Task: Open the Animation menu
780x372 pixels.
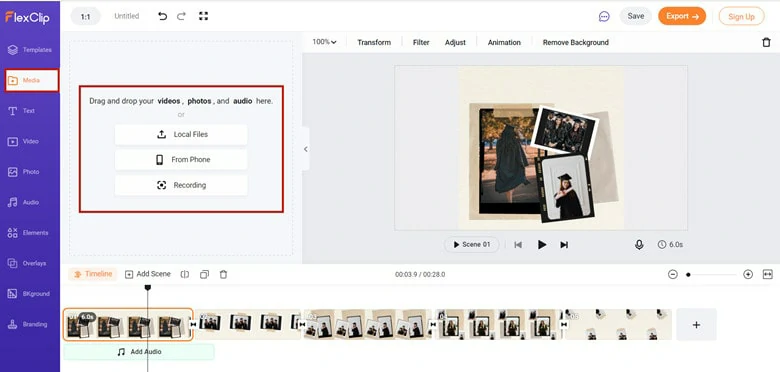Action: point(504,42)
